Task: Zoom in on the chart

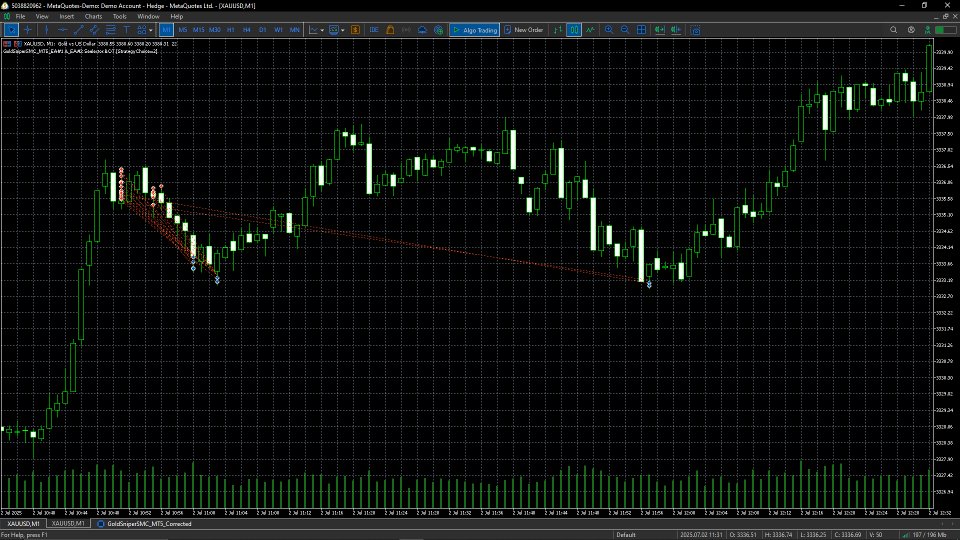Action: [609, 29]
